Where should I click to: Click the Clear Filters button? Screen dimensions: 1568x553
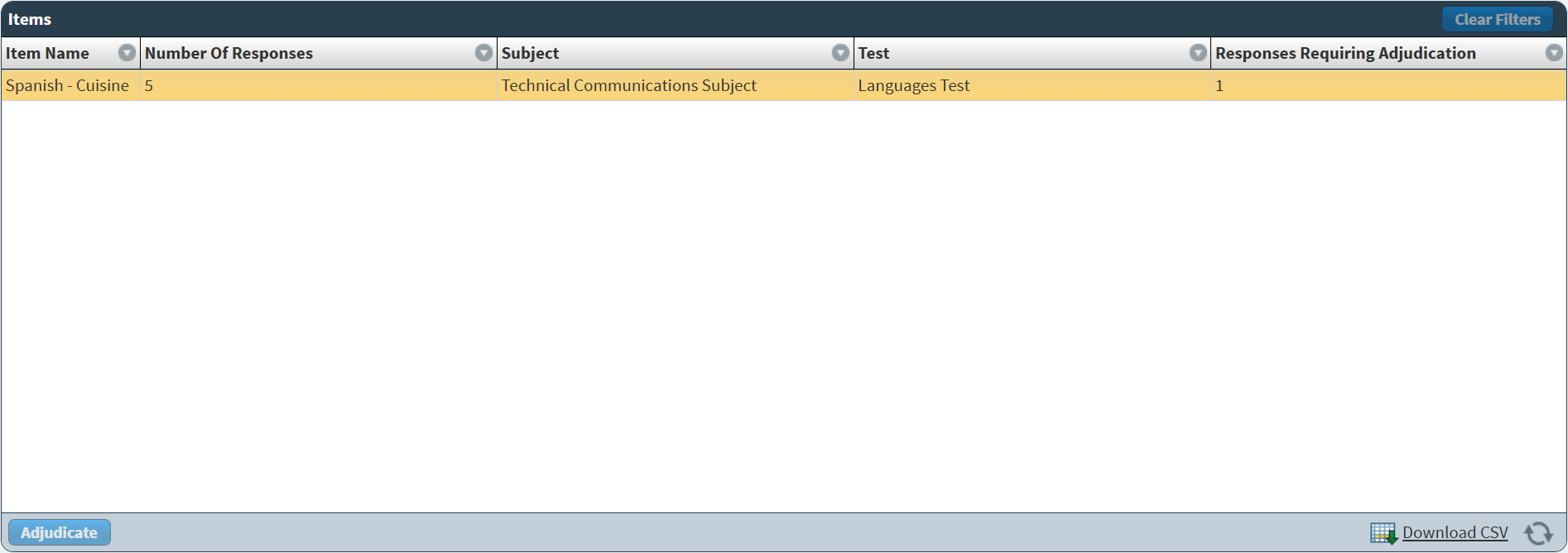point(1497,19)
